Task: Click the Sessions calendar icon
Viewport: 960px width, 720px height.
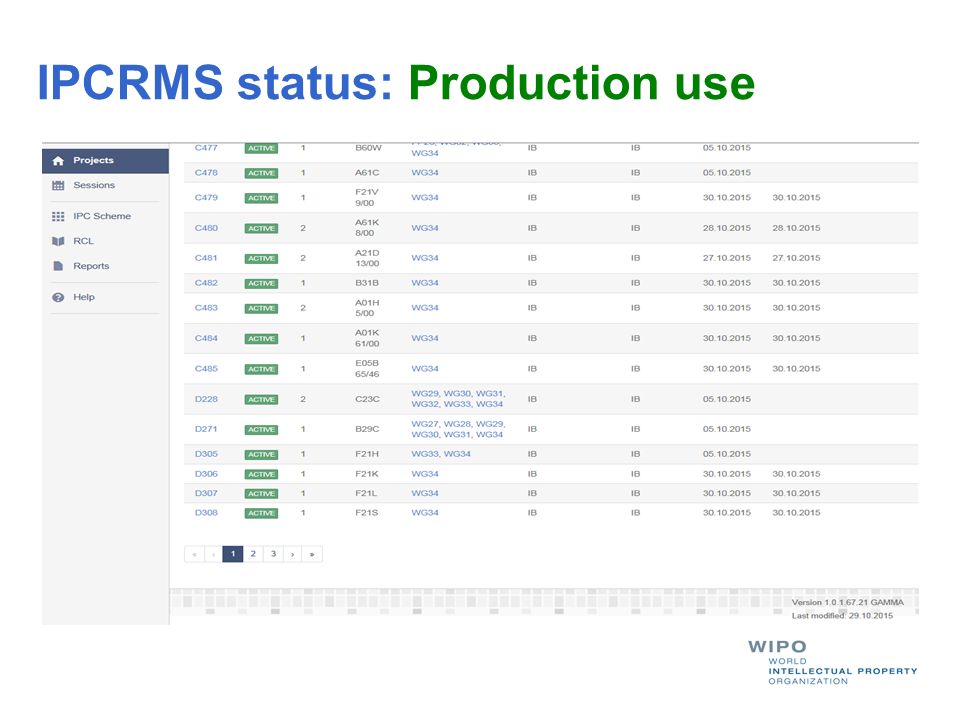Action: (58, 186)
